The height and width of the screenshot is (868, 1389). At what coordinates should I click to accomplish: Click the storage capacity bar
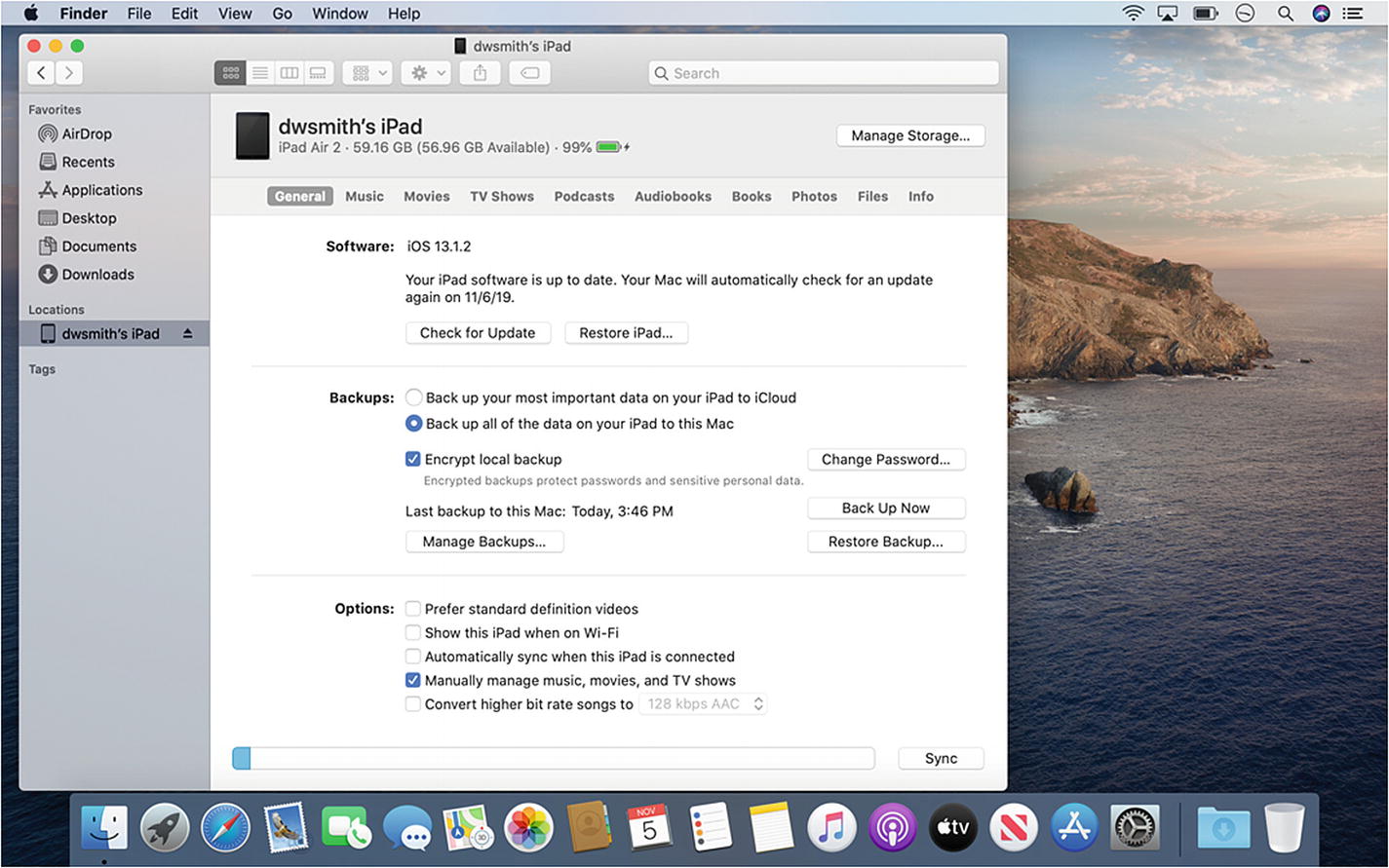coord(554,758)
